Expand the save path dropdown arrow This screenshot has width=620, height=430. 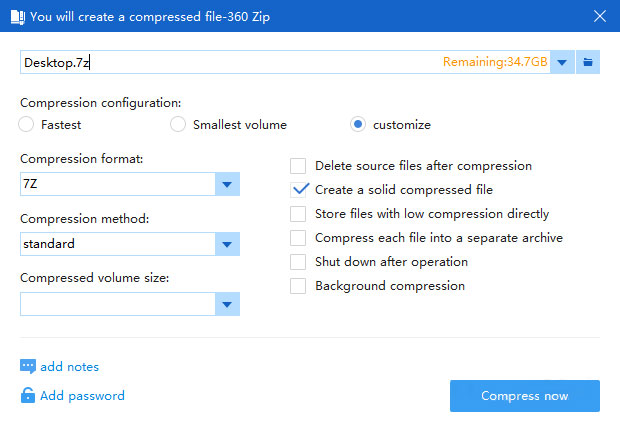pos(562,62)
